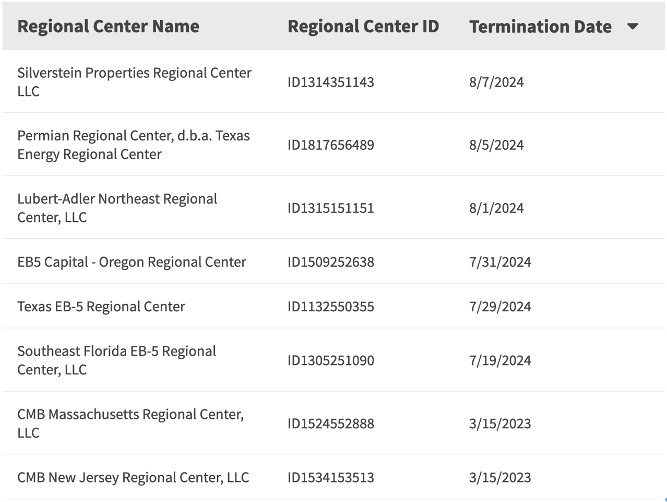Select the ID1817656489 cell

tap(331, 145)
